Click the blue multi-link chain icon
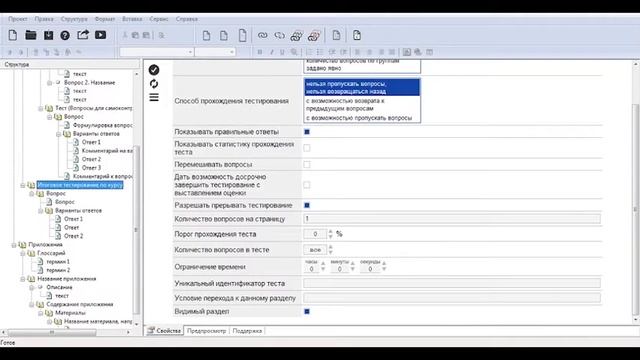The width and height of the screenshot is (640, 360). [296, 36]
